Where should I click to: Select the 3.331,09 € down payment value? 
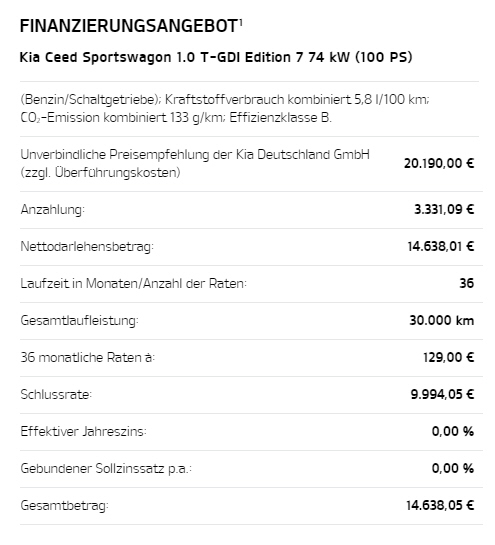pyautogui.click(x=444, y=209)
